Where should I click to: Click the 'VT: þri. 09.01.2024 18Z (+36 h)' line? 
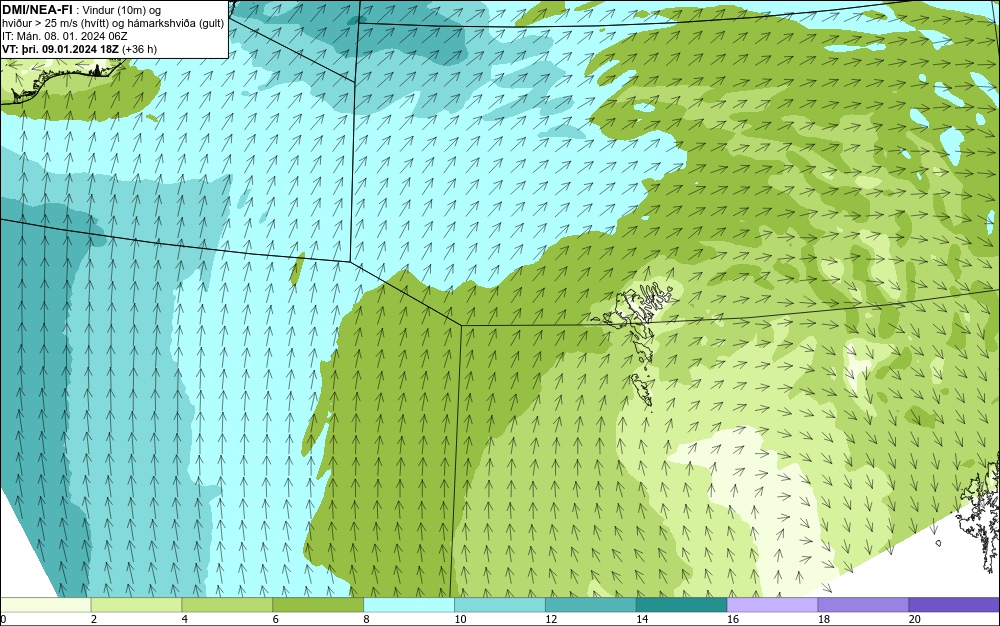(80, 49)
